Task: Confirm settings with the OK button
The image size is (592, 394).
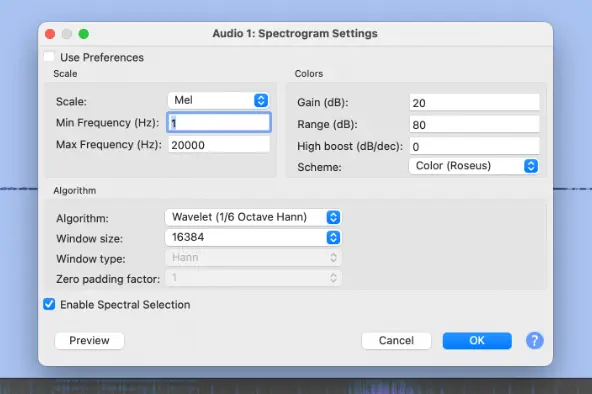Action: 477,340
